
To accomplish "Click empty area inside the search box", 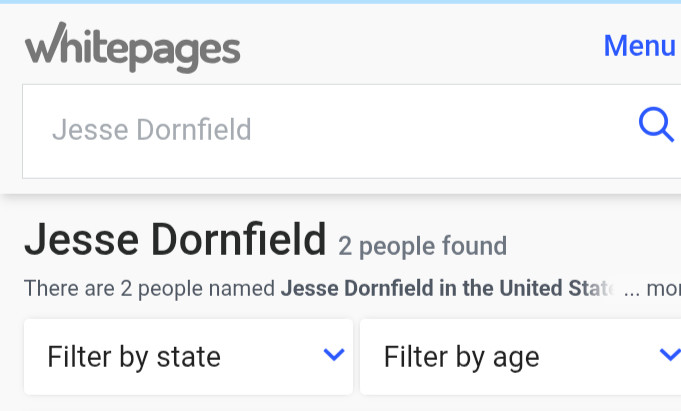I will click(434, 131).
